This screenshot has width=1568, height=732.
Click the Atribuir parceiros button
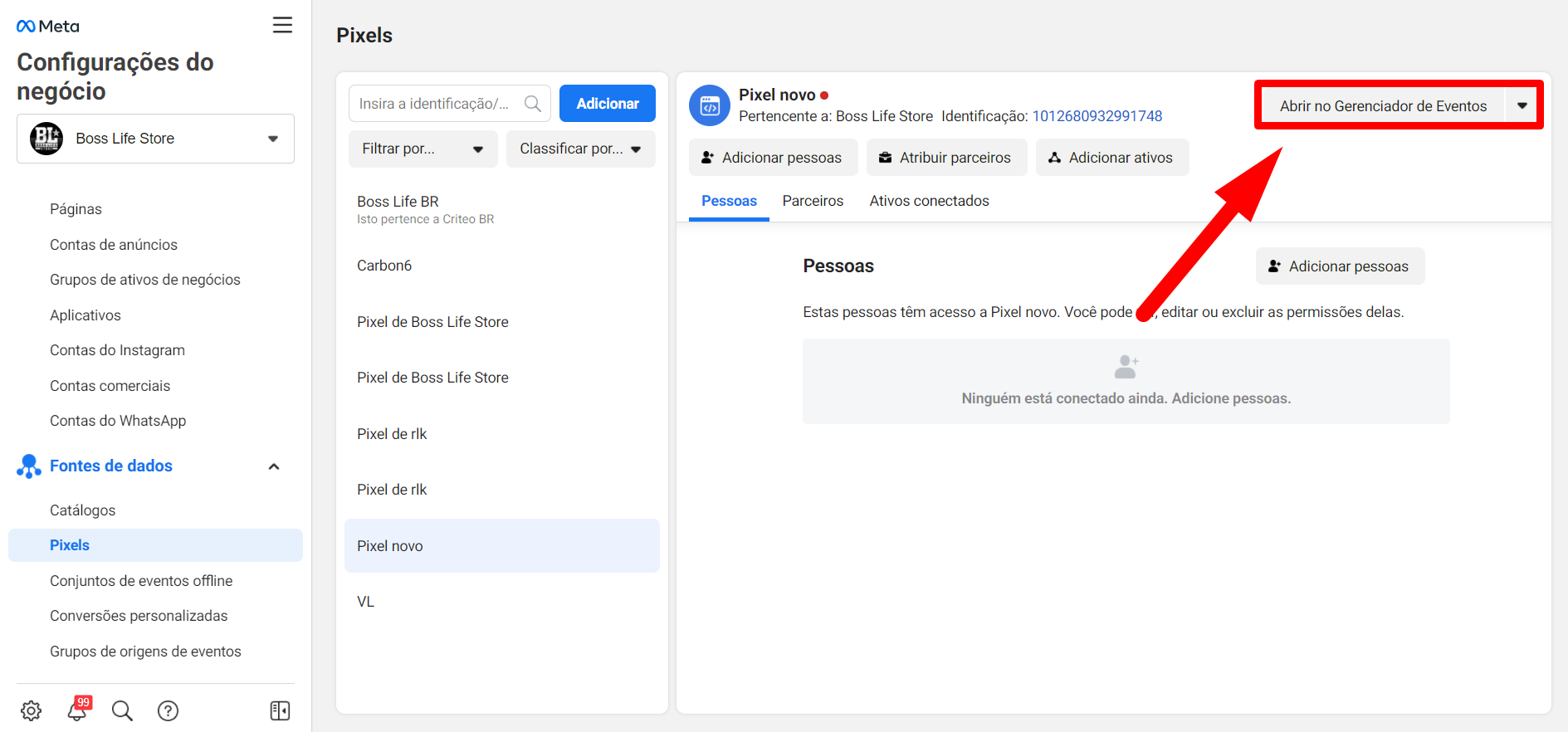pyautogui.click(x=946, y=158)
